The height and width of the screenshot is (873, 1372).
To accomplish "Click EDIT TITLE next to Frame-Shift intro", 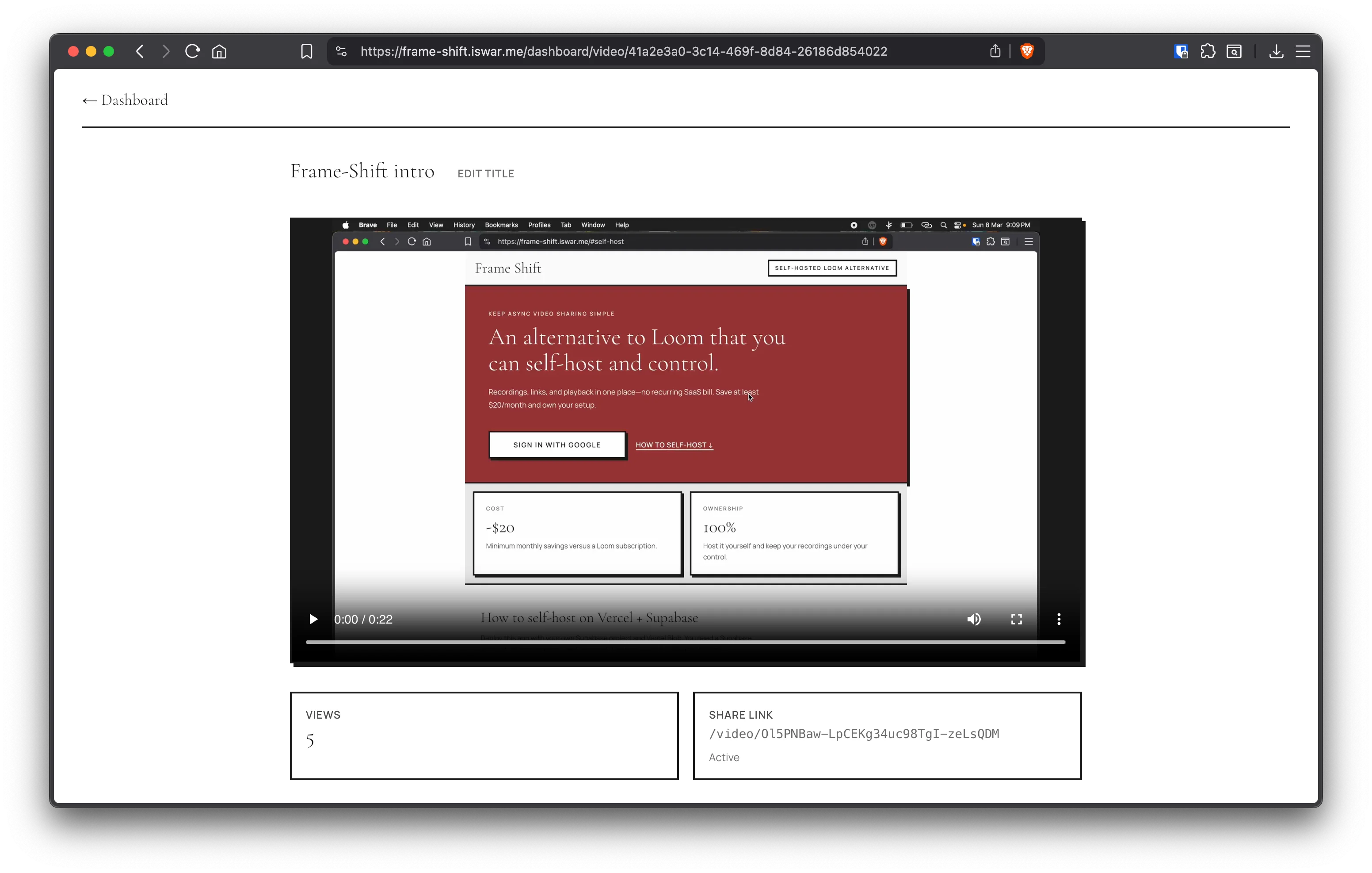I will tap(485, 173).
